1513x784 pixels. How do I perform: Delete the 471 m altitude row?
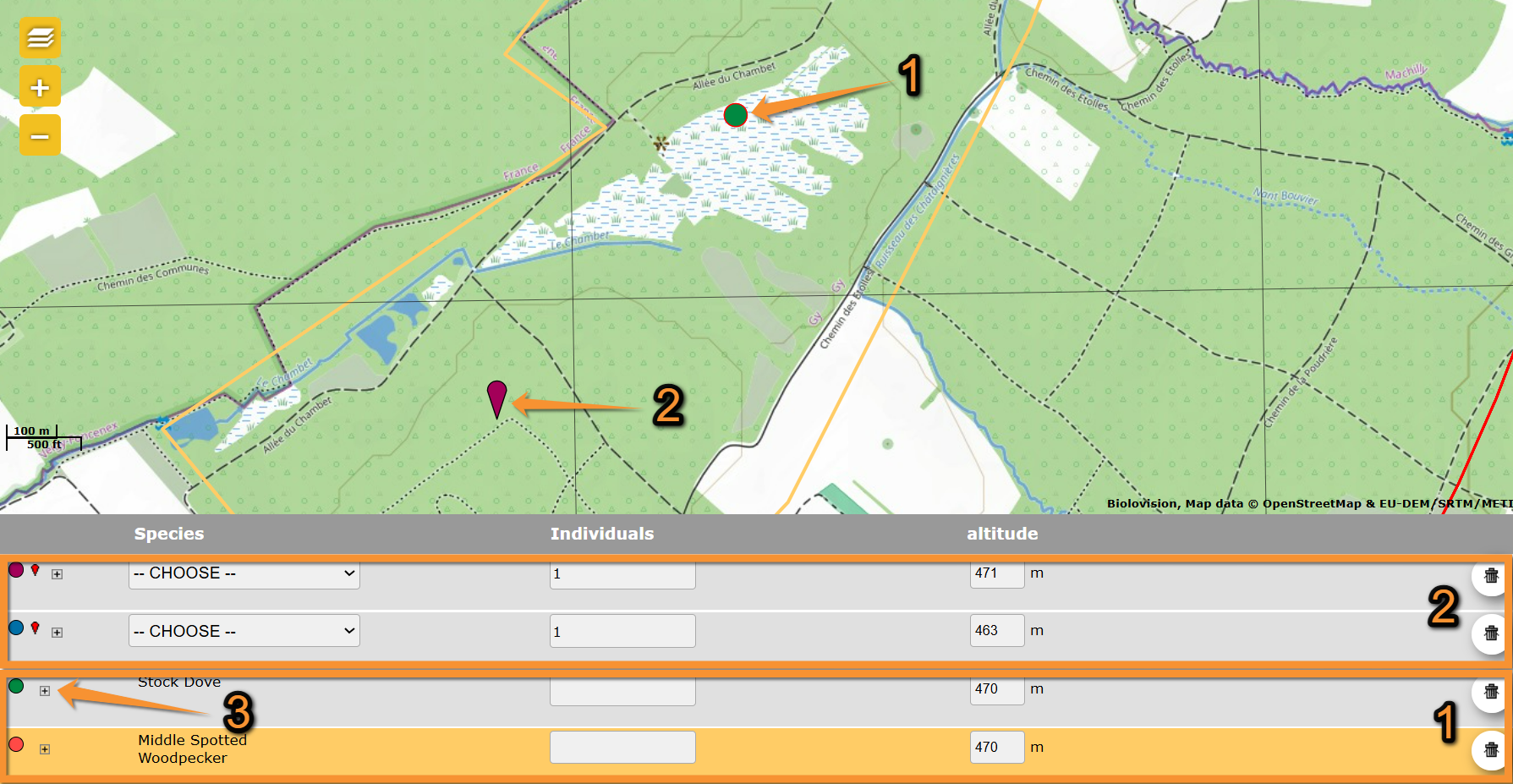click(x=1490, y=576)
